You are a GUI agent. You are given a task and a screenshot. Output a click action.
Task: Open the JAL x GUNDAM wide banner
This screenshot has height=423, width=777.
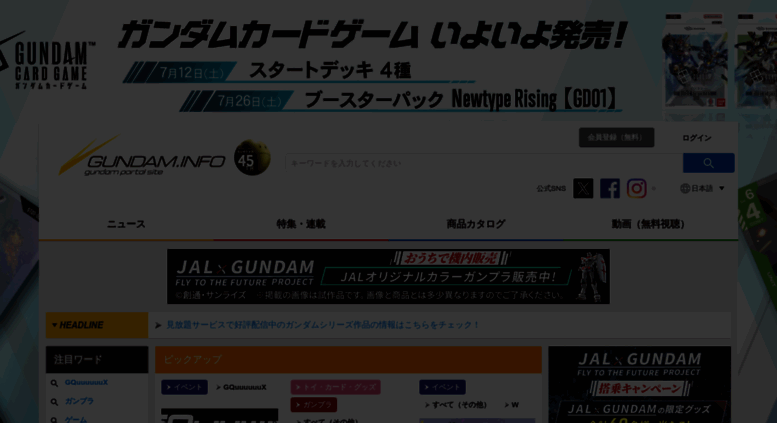[388, 276]
